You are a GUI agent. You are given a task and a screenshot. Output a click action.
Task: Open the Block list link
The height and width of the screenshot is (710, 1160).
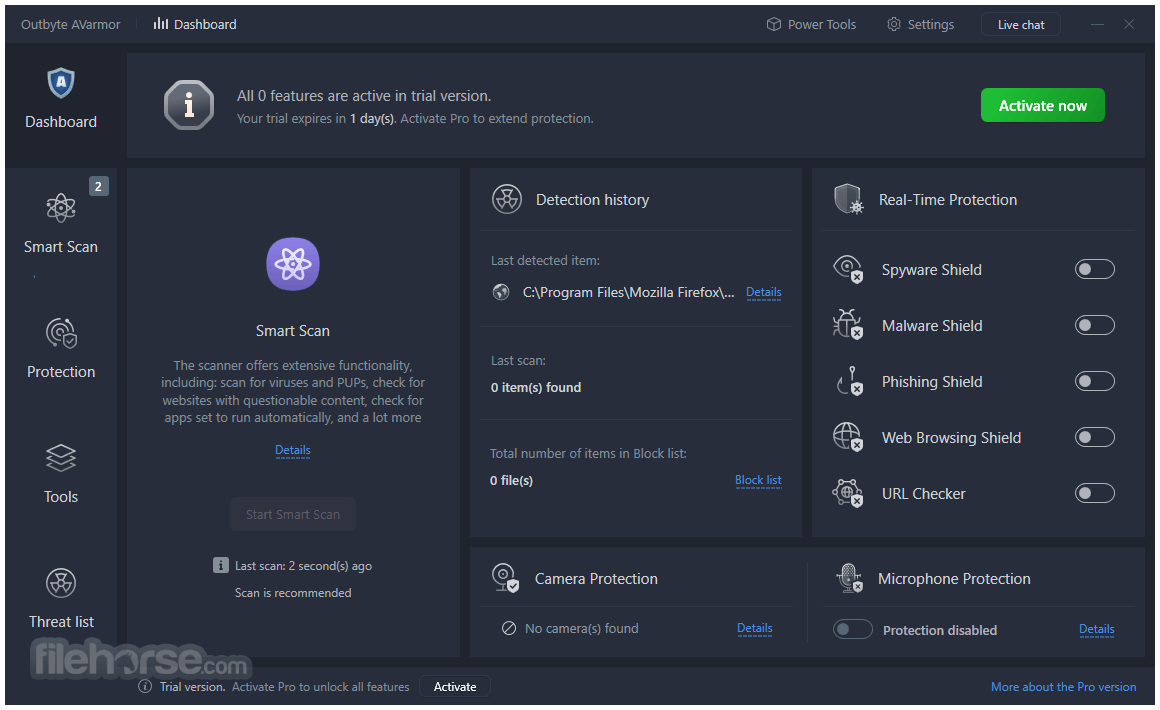coord(758,481)
